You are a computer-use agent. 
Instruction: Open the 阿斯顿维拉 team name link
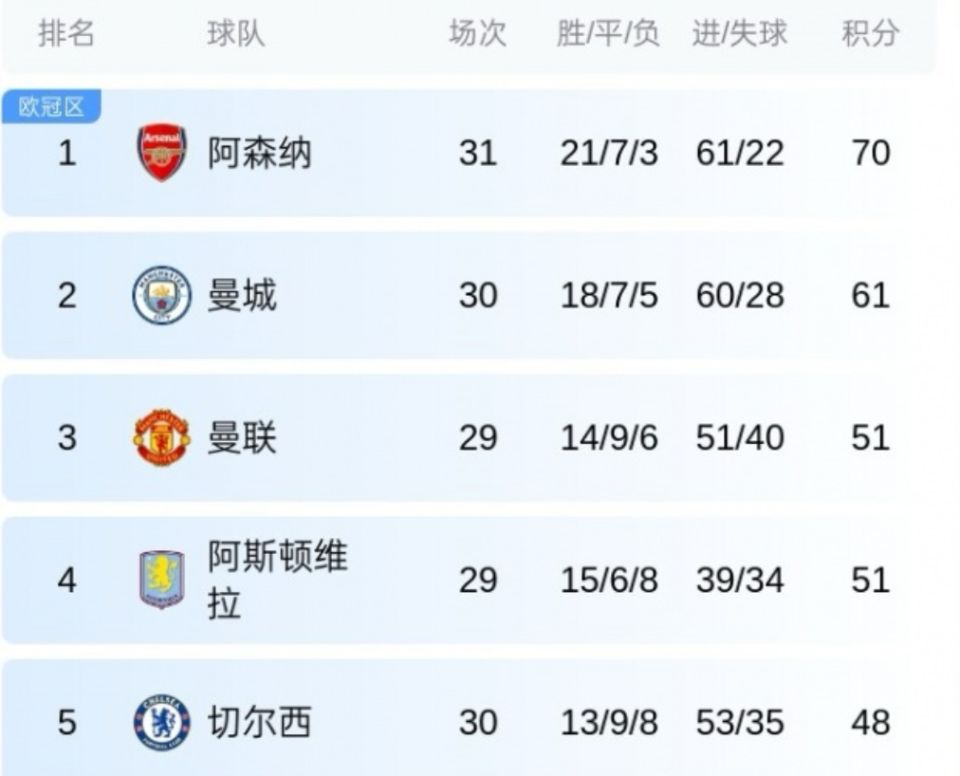pyautogui.click(x=277, y=580)
